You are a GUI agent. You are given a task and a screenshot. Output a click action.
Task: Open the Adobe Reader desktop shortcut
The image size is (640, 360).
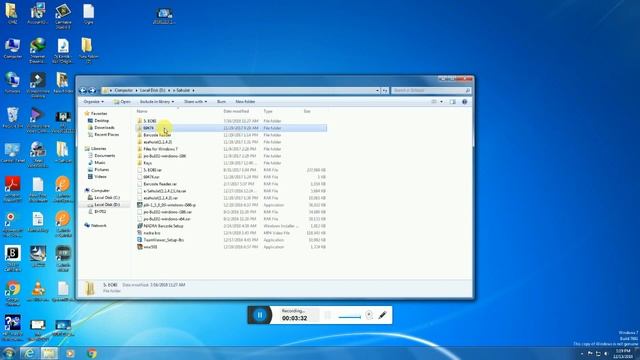click(x=13, y=189)
